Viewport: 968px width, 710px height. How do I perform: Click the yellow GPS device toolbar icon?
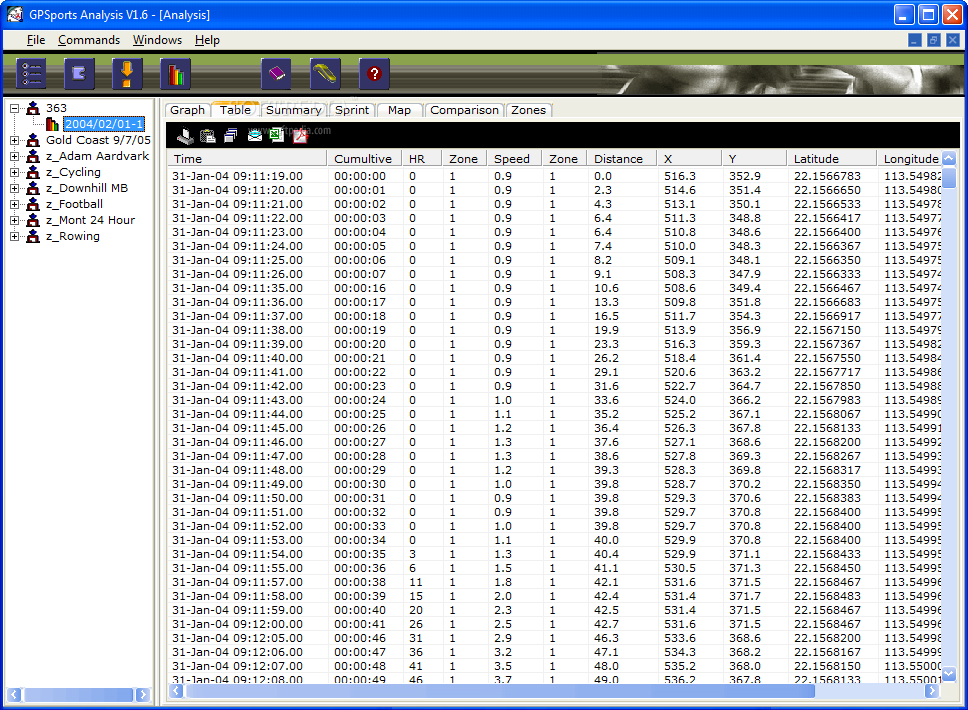tap(325, 74)
